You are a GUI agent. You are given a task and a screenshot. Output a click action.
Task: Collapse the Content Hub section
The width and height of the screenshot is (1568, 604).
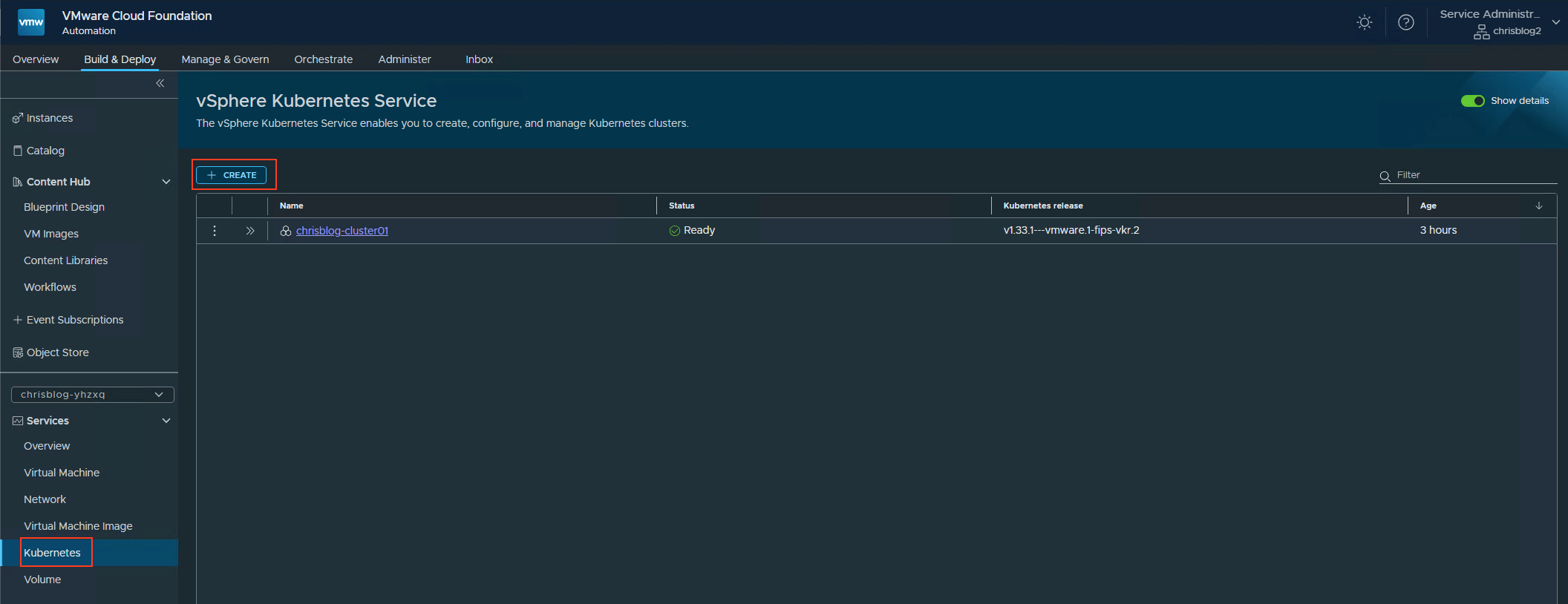pyautogui.click(x=166, y=182)
